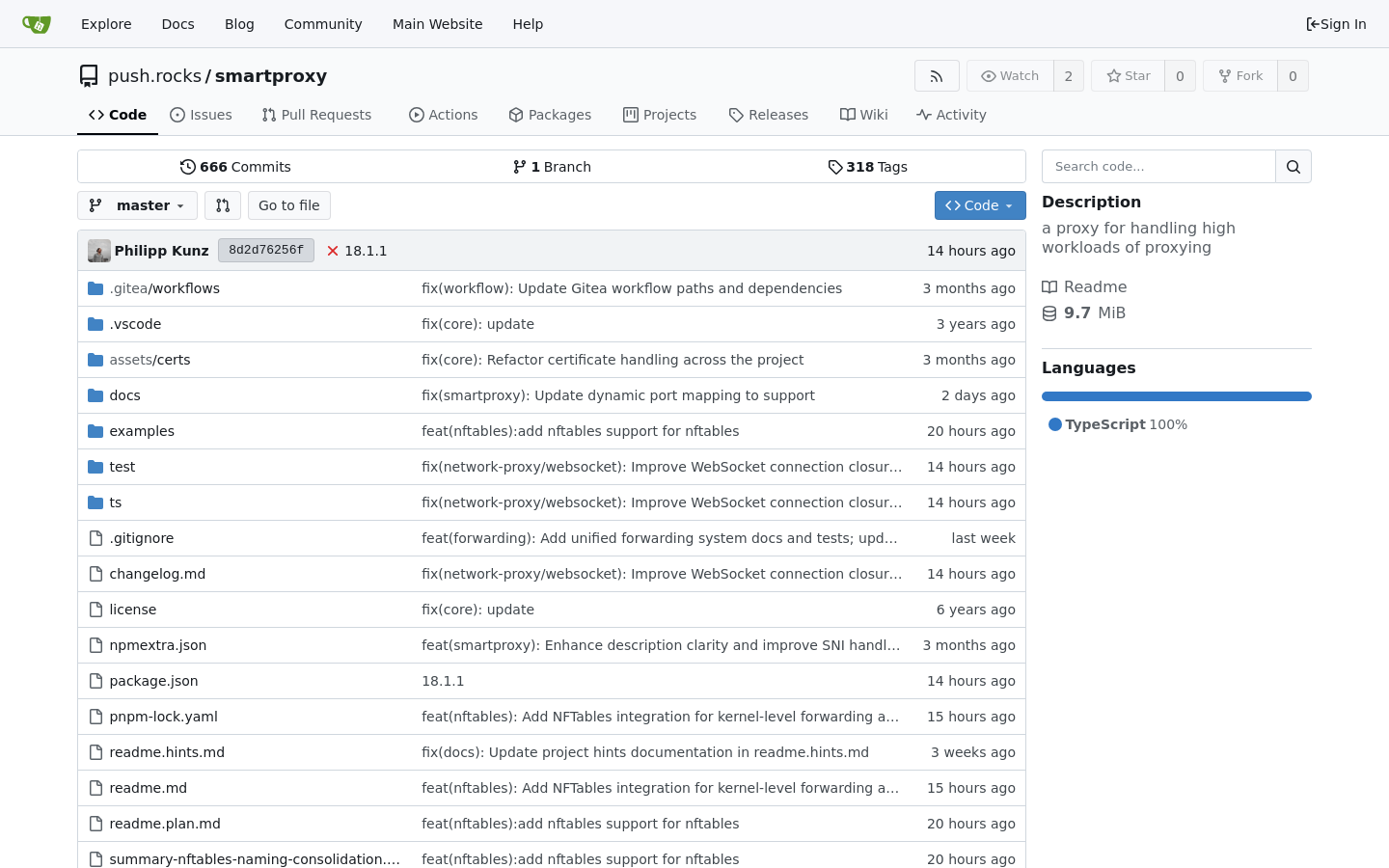
Task: Click the TypeScript language bar
Action: click(x=1177, y=396)
